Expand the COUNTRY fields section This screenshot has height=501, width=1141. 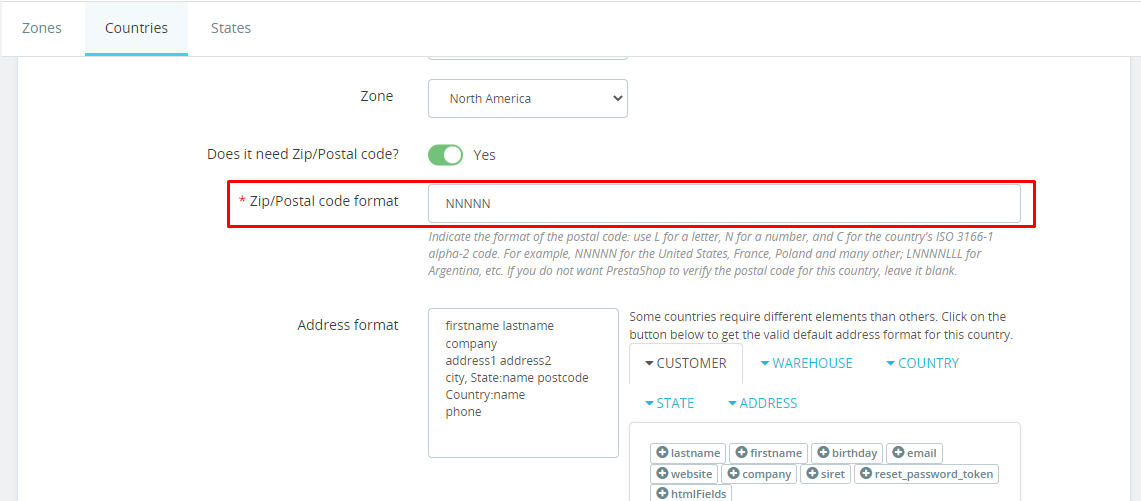pos(922,363)
